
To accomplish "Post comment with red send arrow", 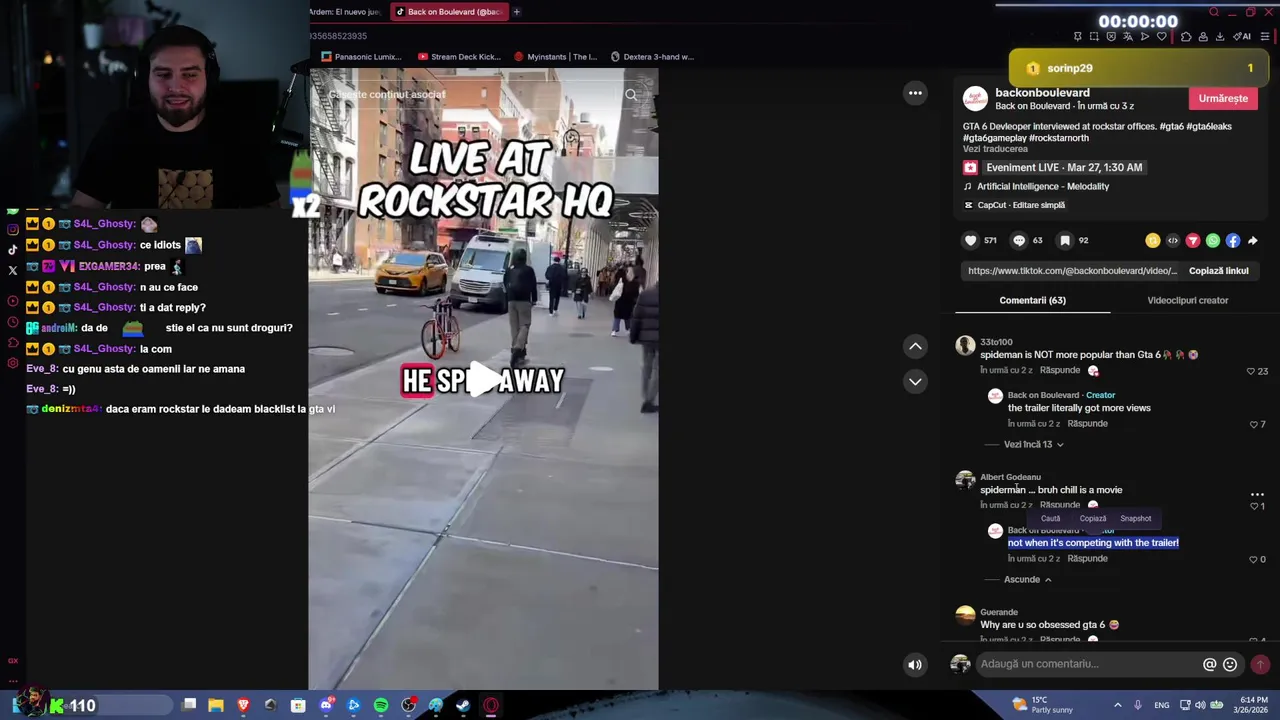I will (1260, 664).
